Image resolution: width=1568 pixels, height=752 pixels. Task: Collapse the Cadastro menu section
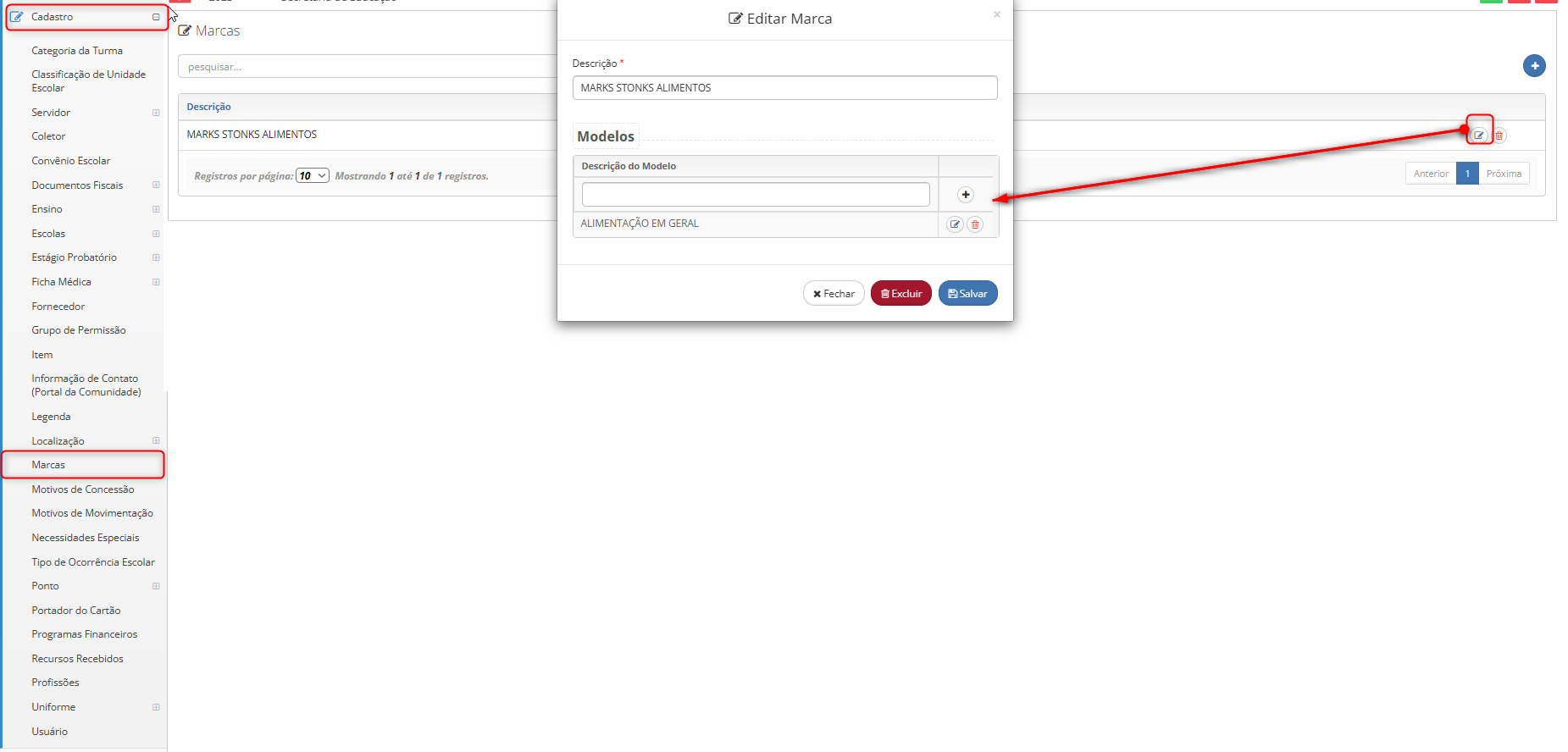coord(156,17)
